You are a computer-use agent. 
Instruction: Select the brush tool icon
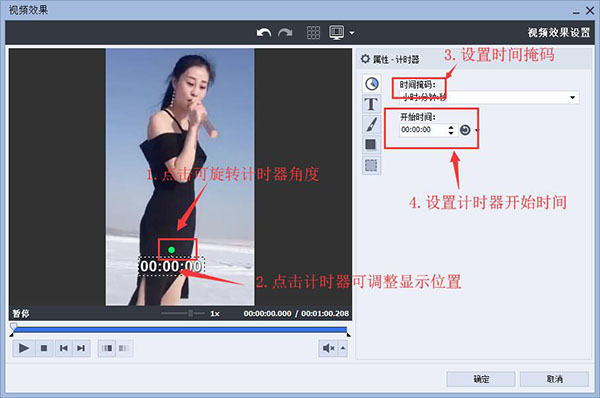(372, 124)
